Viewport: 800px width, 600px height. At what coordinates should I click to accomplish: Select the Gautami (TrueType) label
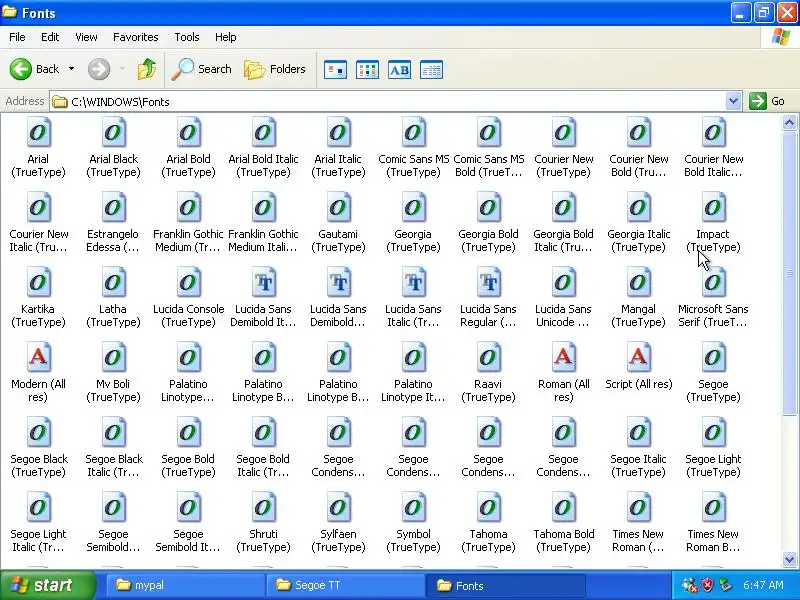pyautogui.click(x=338, y=240)
